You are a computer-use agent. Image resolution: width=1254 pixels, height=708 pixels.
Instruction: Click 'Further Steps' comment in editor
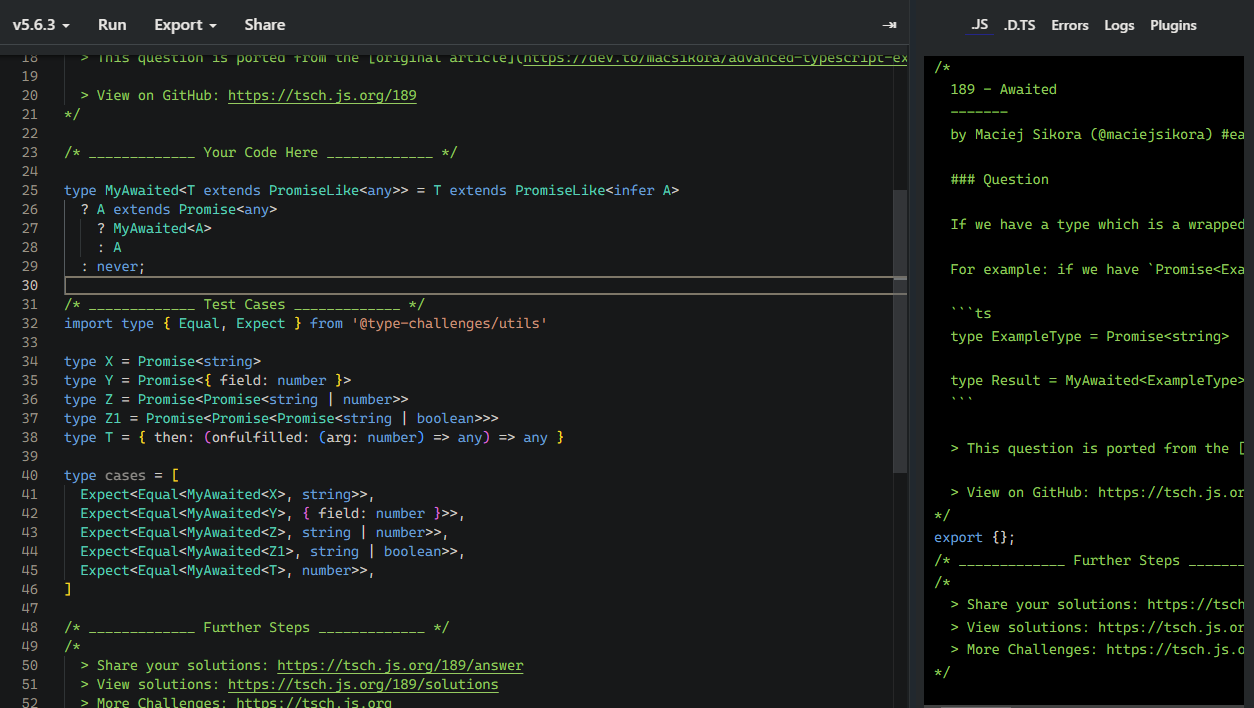[256, 628]
